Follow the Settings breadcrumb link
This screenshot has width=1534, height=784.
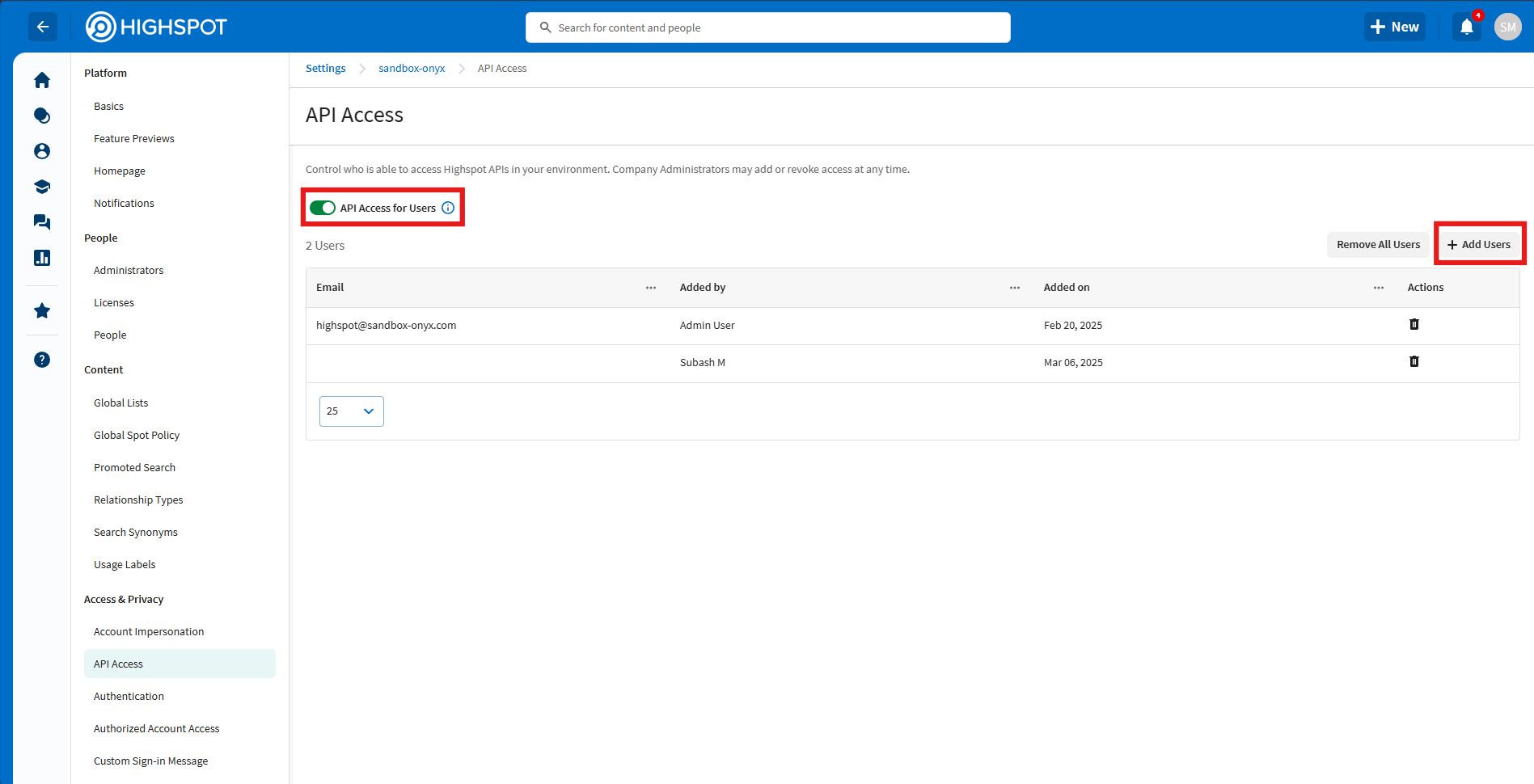(325, 68)
